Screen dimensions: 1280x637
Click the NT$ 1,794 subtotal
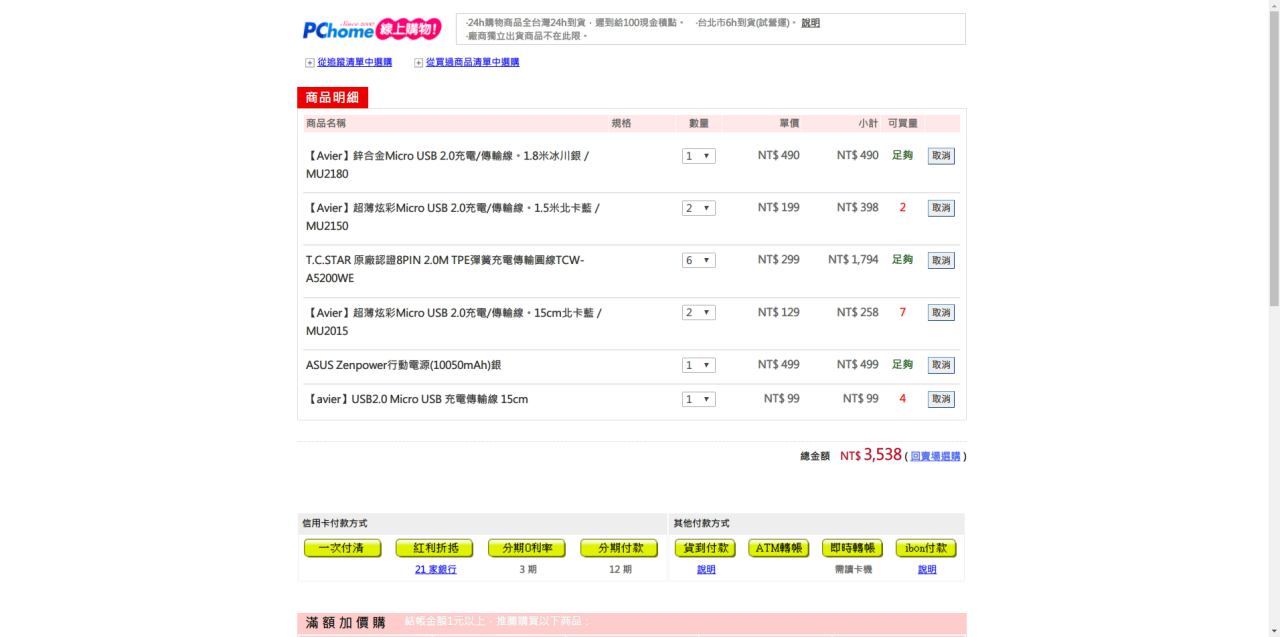(x=853, y=260)
